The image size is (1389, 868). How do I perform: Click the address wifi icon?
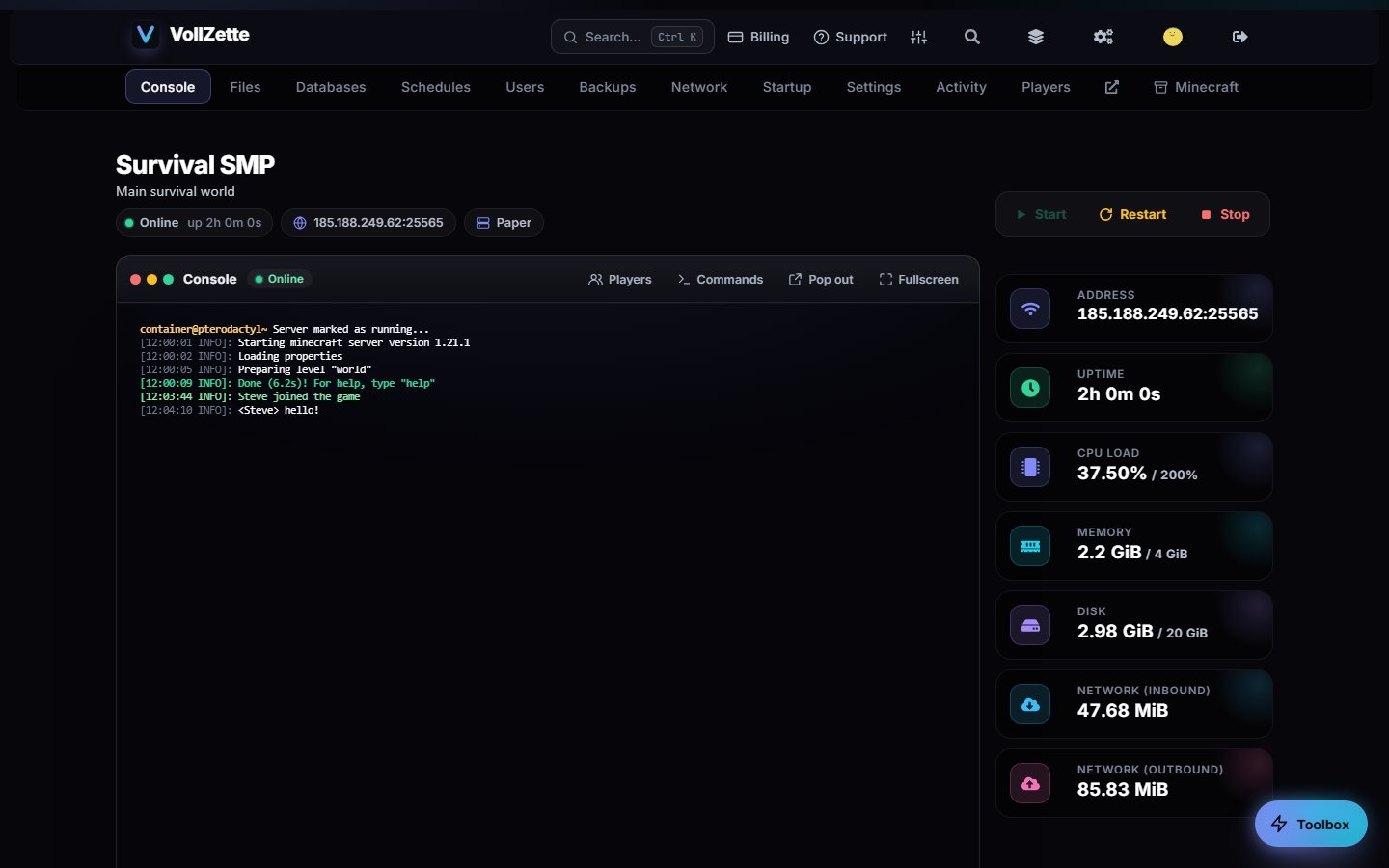pyautogui.click(x=1030, y=309)
